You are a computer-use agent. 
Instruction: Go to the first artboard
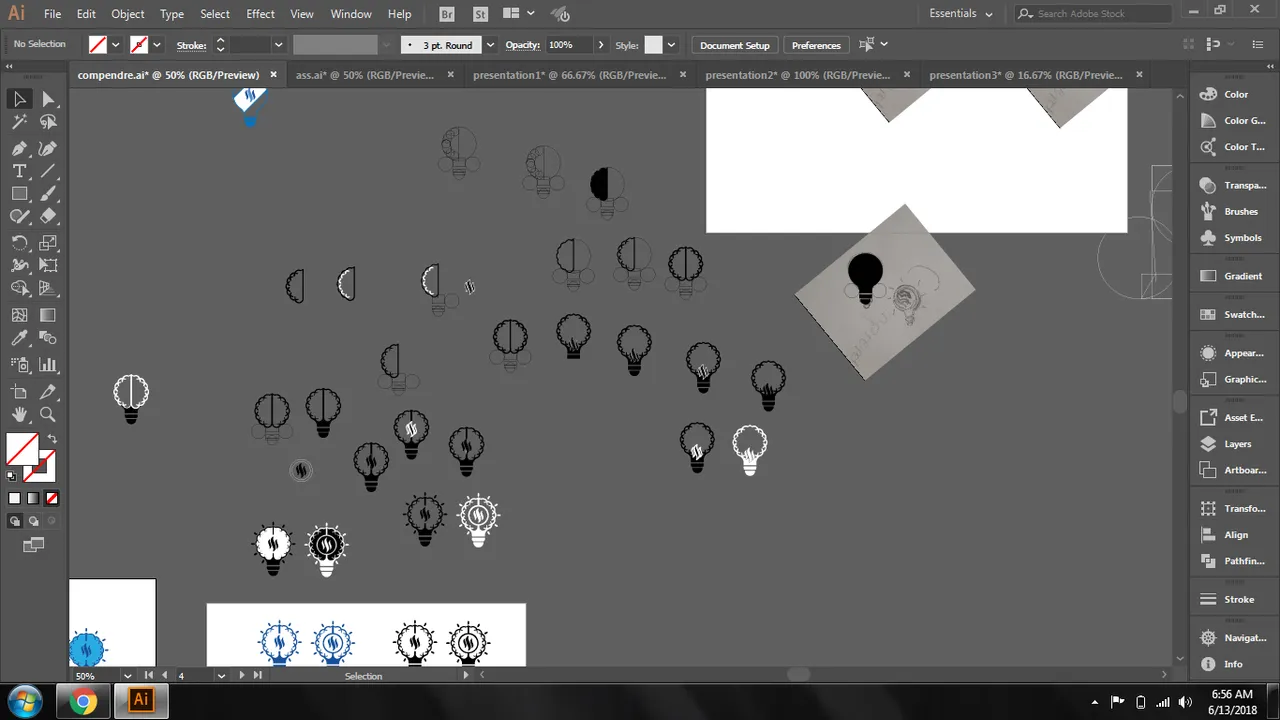[150, 676]
